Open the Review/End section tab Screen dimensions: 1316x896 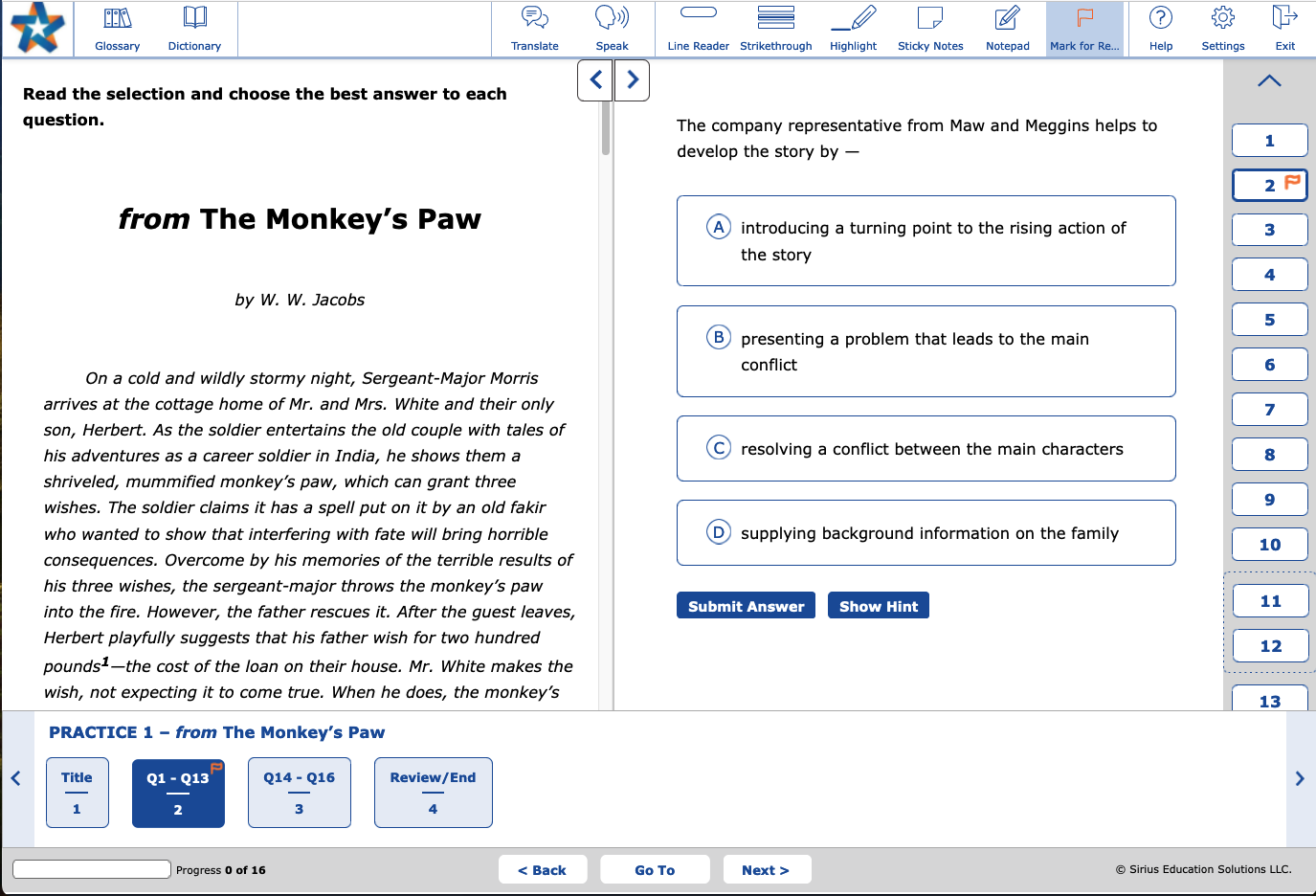(433, 793)
